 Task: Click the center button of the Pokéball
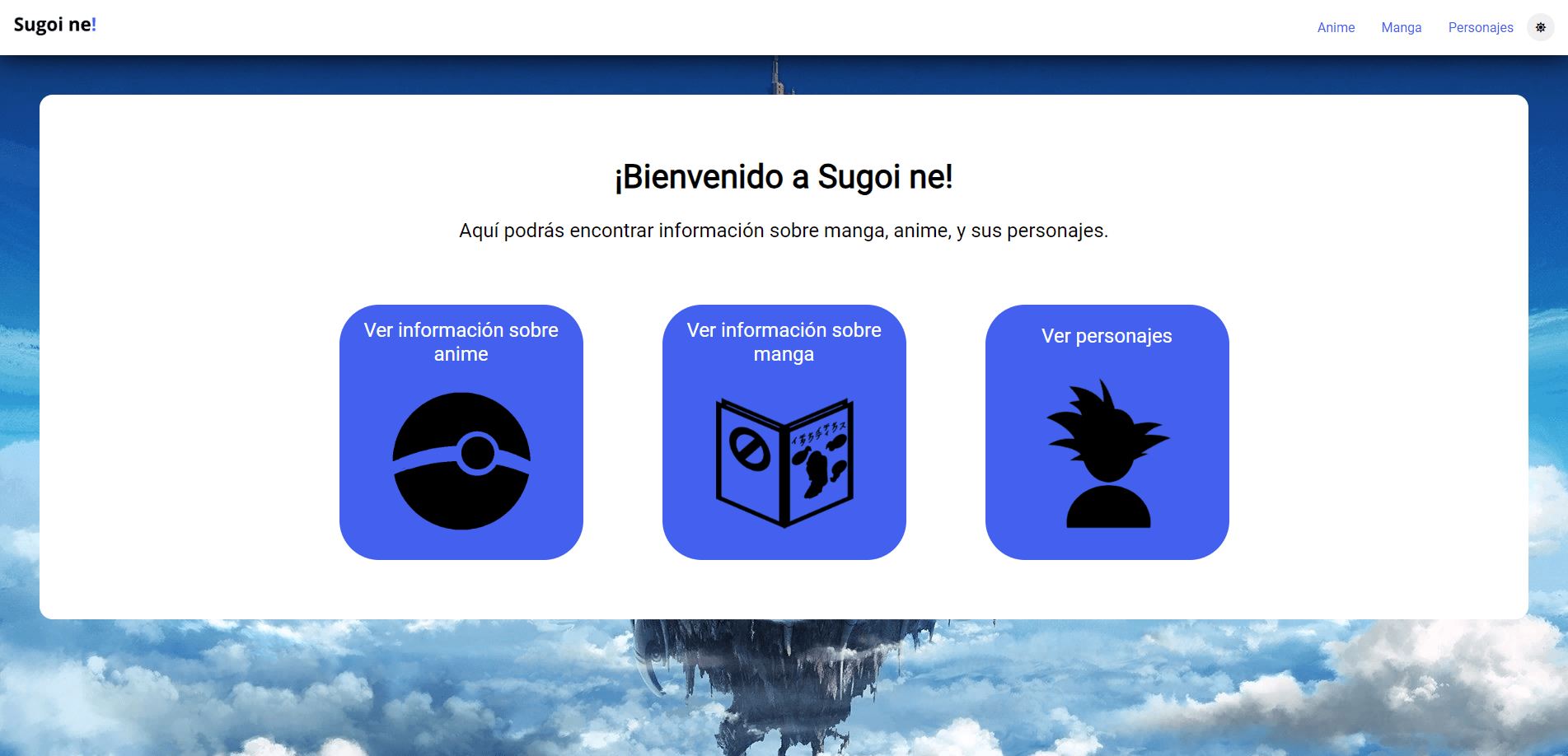click(477, 452)
